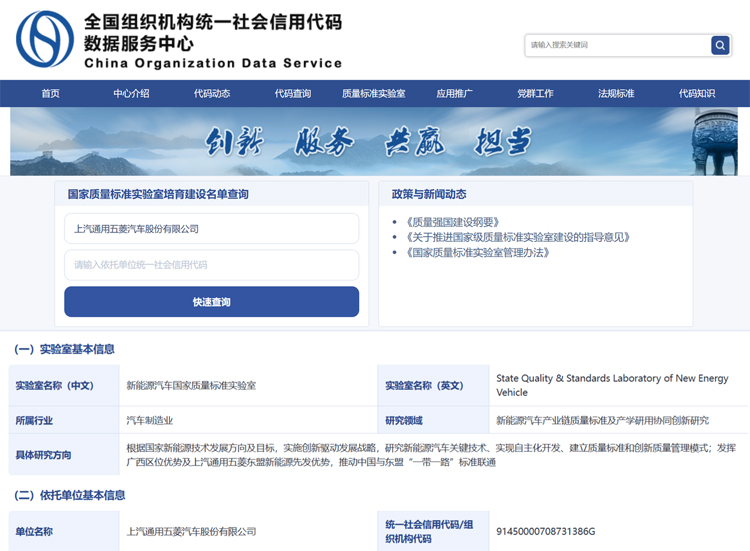Click the 研究领域 label cell
This screenshot has height=551, width=750.
tap(433, 420)
